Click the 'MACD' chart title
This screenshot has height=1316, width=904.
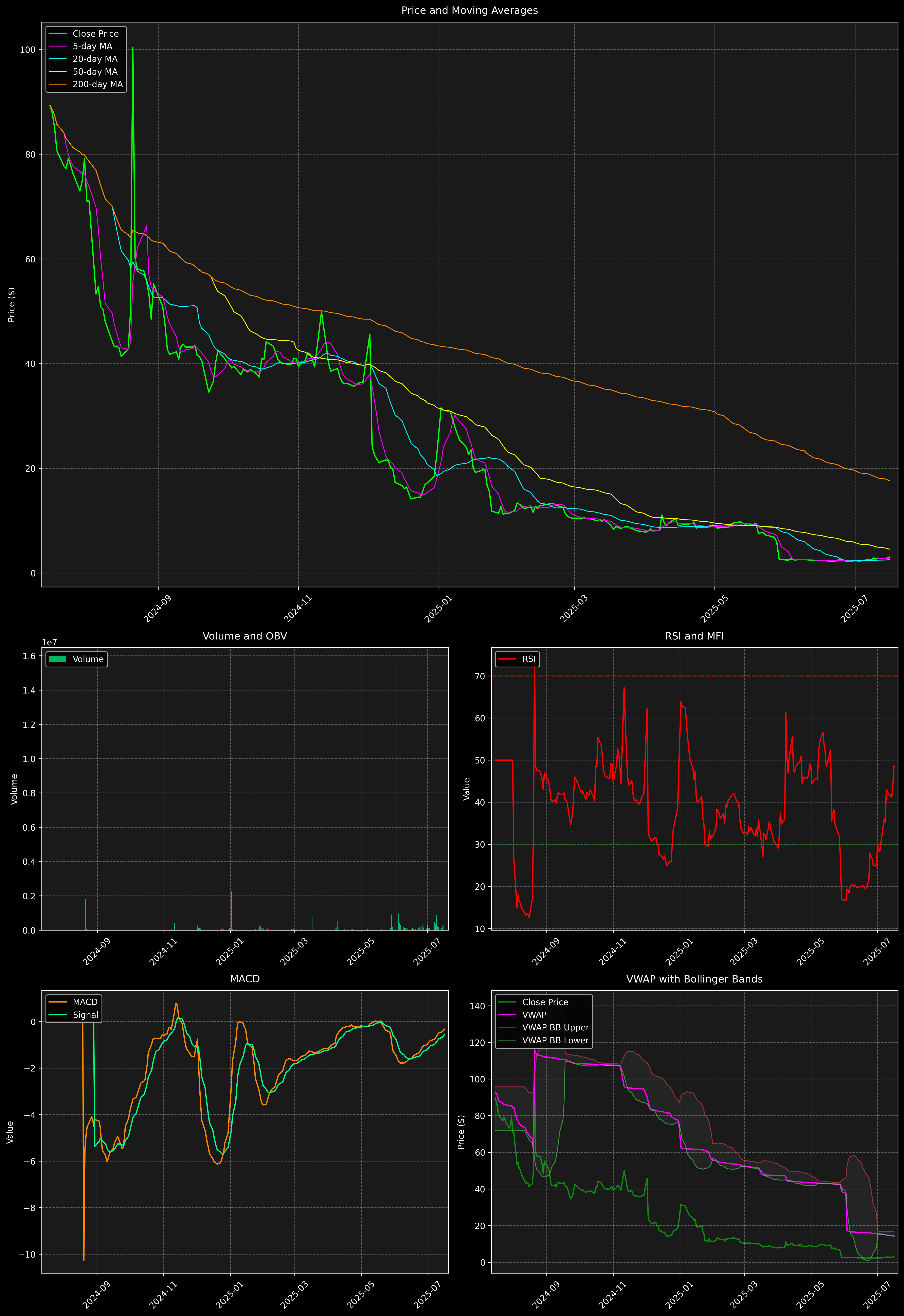coord(245,979)
